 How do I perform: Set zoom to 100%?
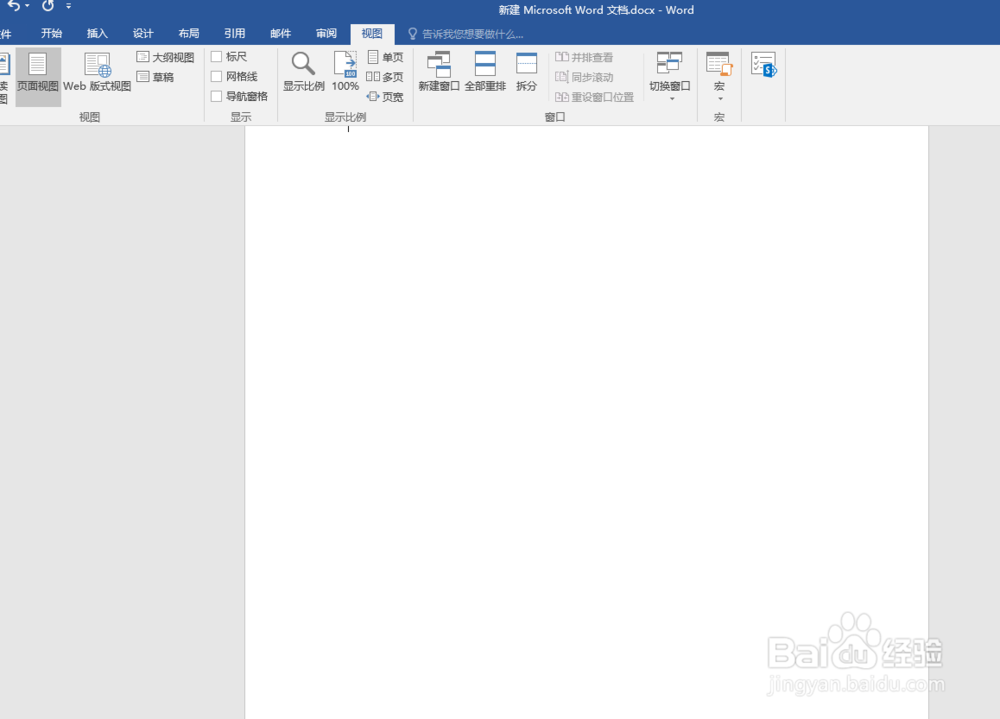(x=345, y=71)
